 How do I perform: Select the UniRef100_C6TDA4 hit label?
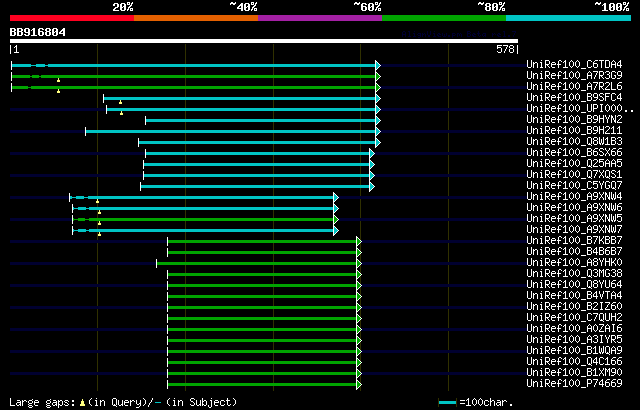pyautogui.click(x=574, y=64)
